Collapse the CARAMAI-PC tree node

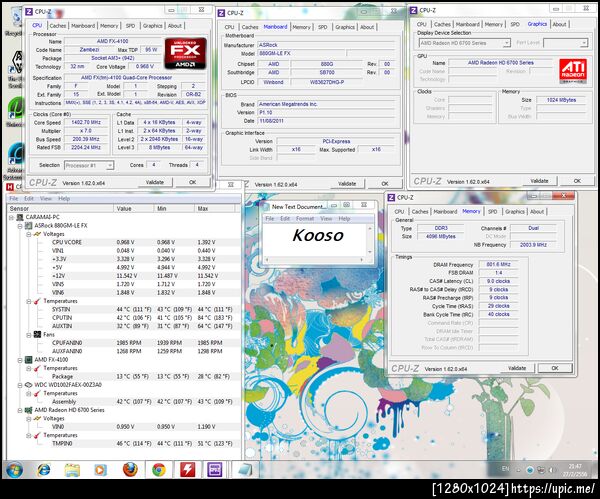pyautogui.click(x=11, y=217)
